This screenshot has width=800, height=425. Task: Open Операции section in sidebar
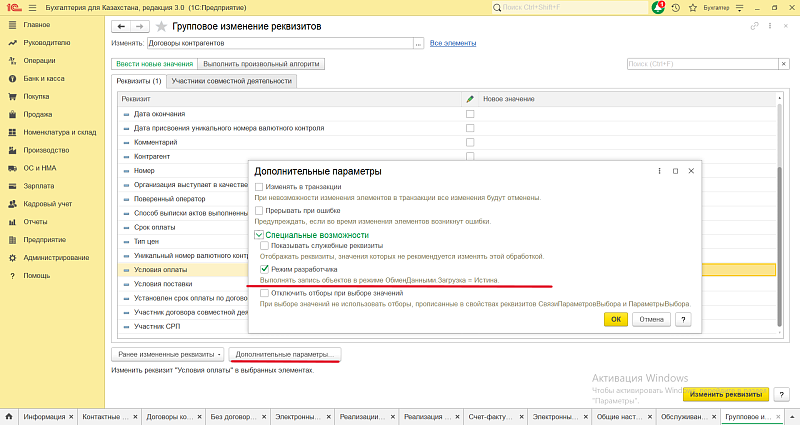click(x=39, y=61)
